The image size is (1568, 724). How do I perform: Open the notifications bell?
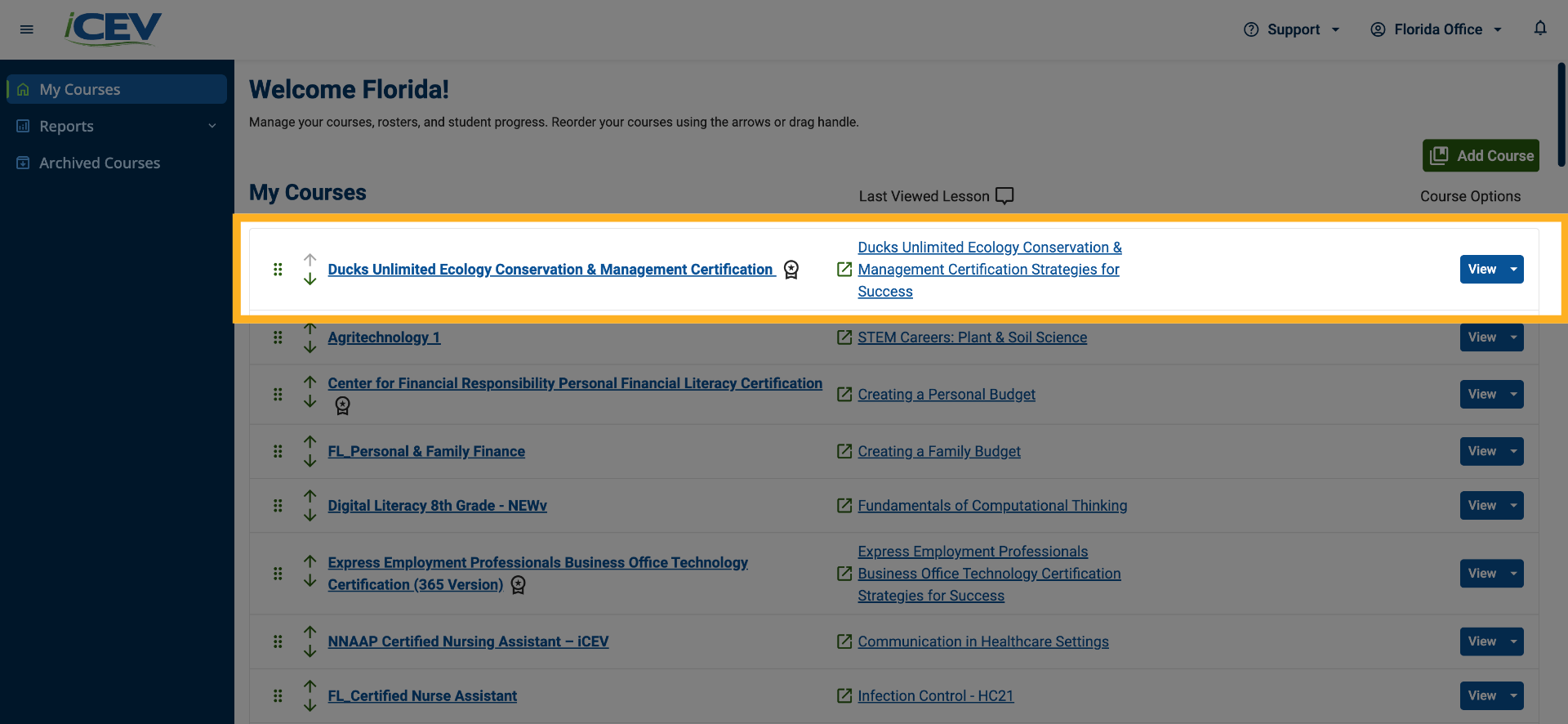point(1540,29)
